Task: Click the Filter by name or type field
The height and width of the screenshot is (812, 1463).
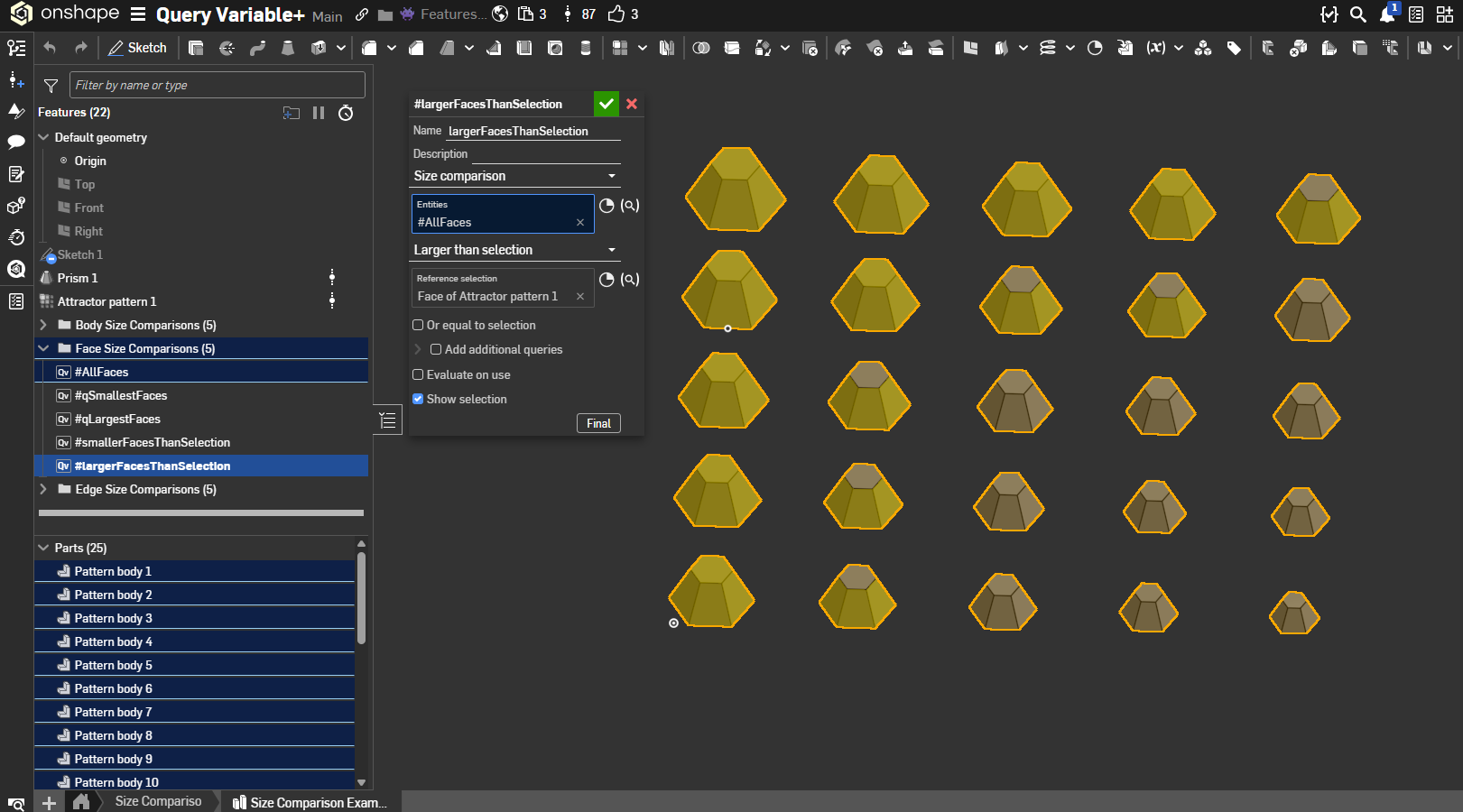Action: tap(217, 85)
